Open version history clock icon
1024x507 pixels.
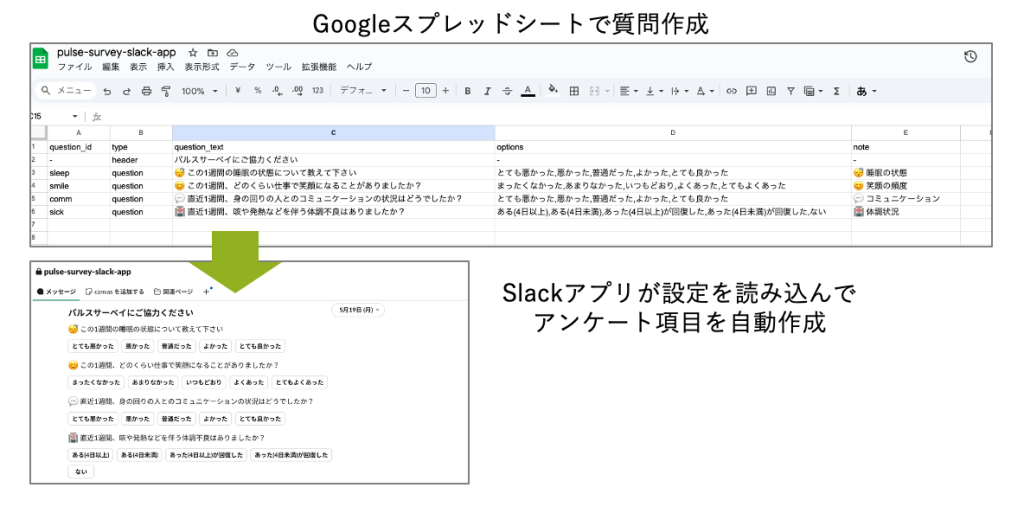[970, 57]
